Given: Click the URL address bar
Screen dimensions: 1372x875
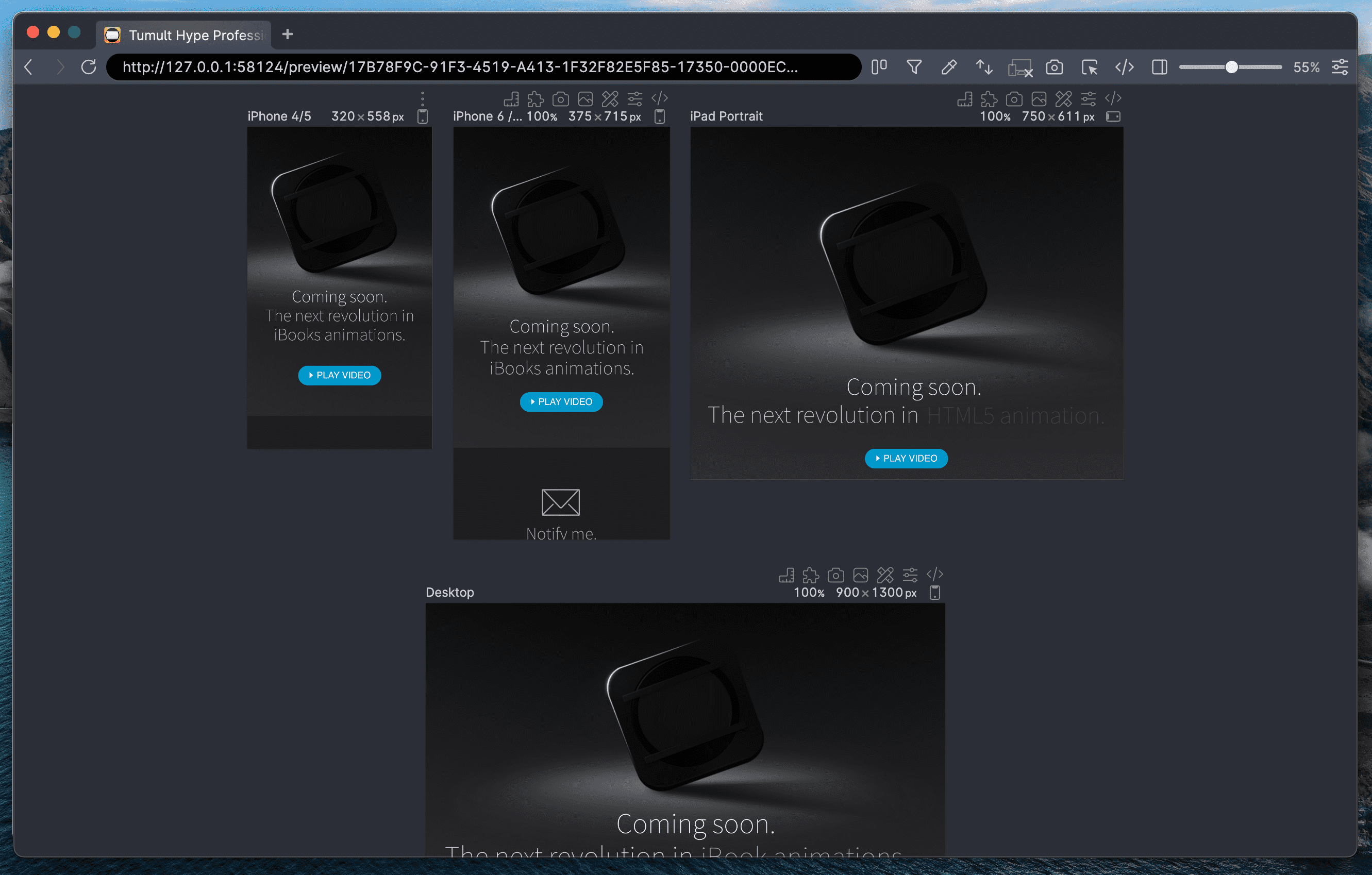Looking at the screenshot, I should (x=483, y=67).
